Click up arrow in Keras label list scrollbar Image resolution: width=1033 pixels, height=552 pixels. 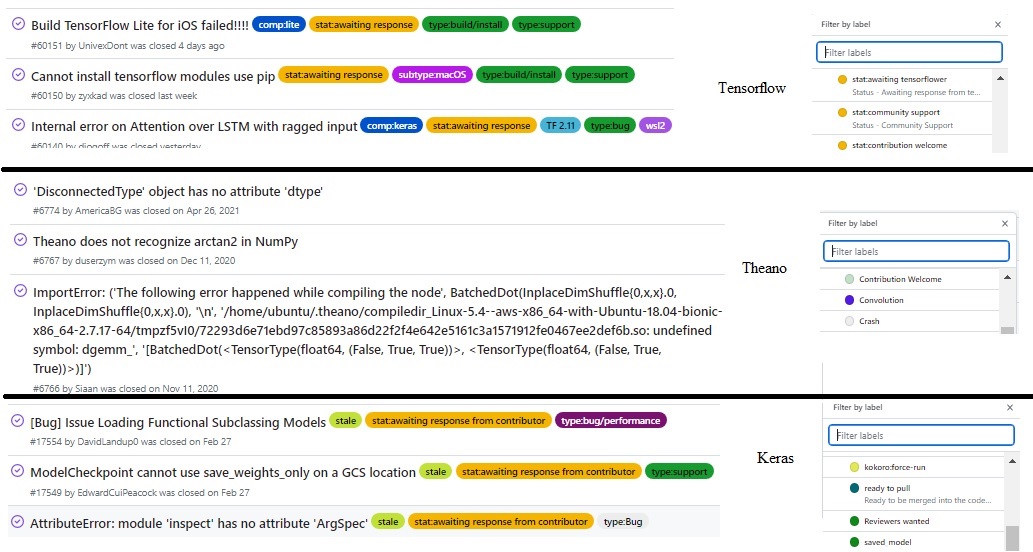1013,461
